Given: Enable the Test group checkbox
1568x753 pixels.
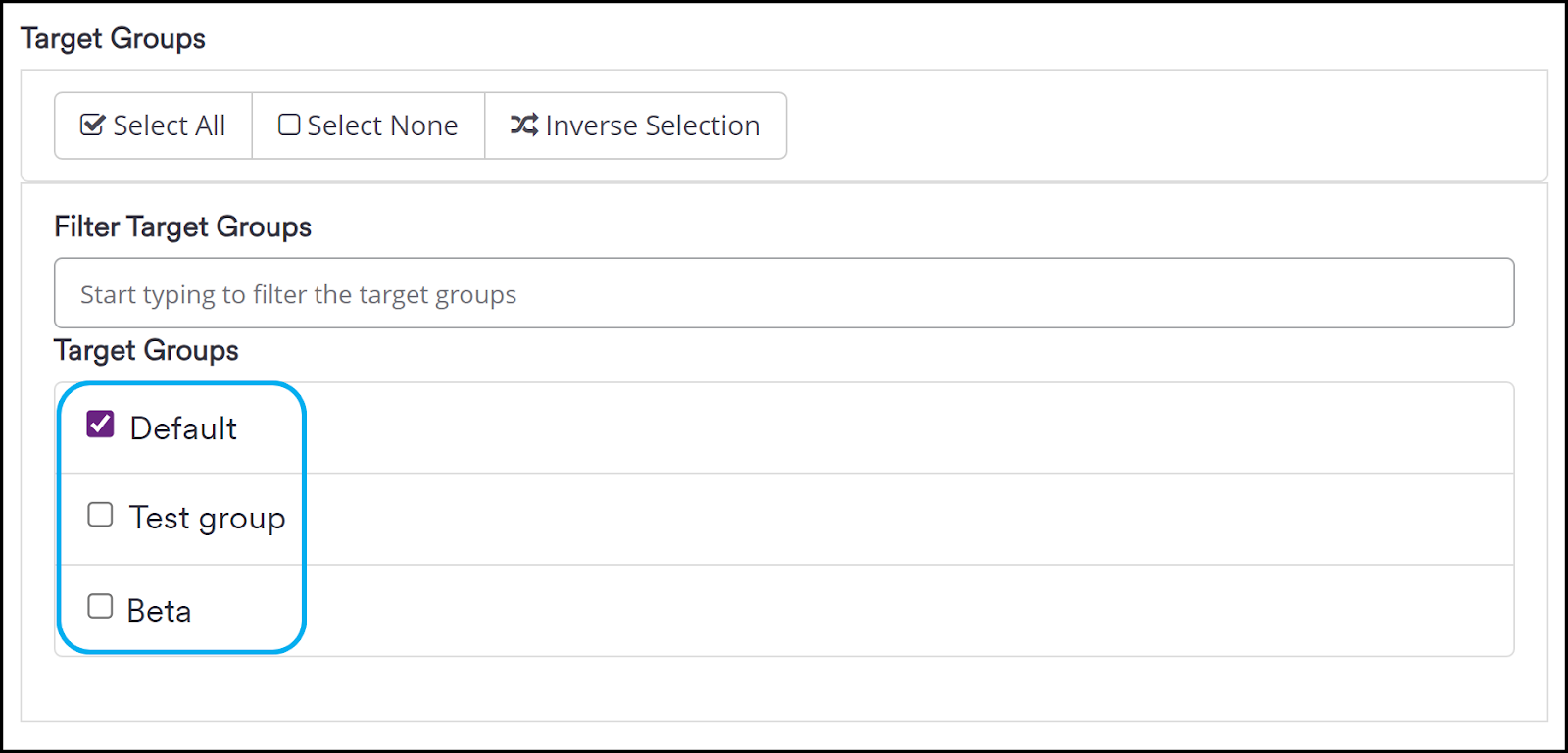Looking at the screenshot, I should point(100,515).
